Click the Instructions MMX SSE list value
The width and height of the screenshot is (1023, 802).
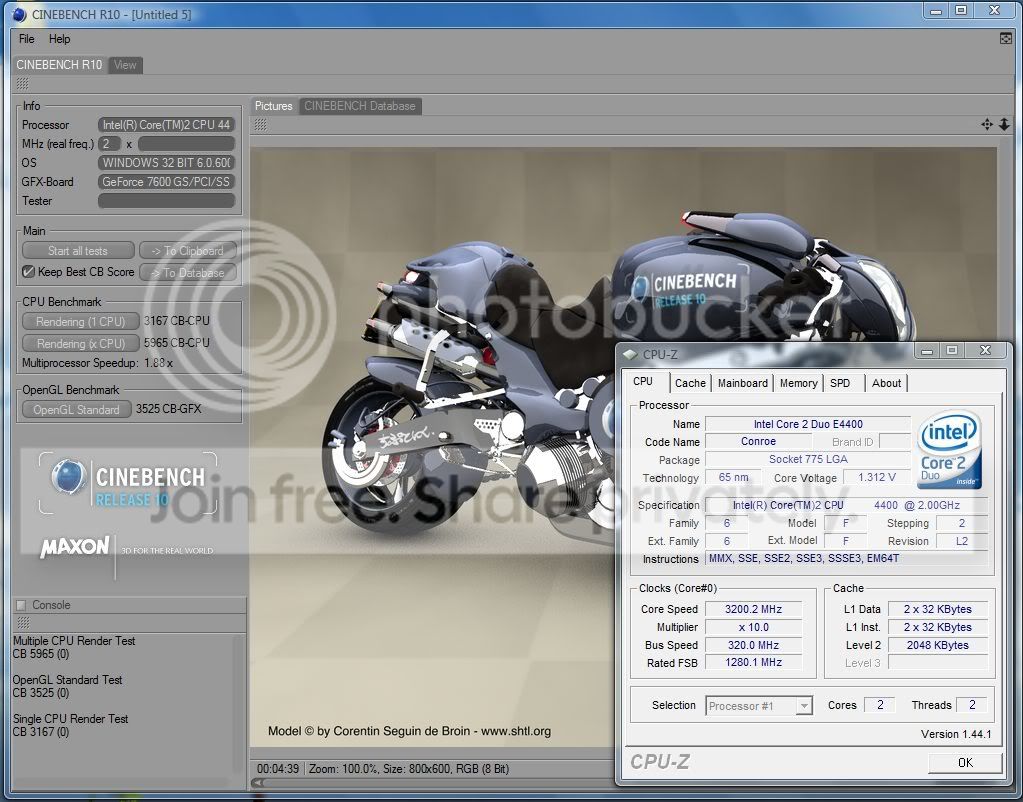pyautogui.click(x=846, y=559)
